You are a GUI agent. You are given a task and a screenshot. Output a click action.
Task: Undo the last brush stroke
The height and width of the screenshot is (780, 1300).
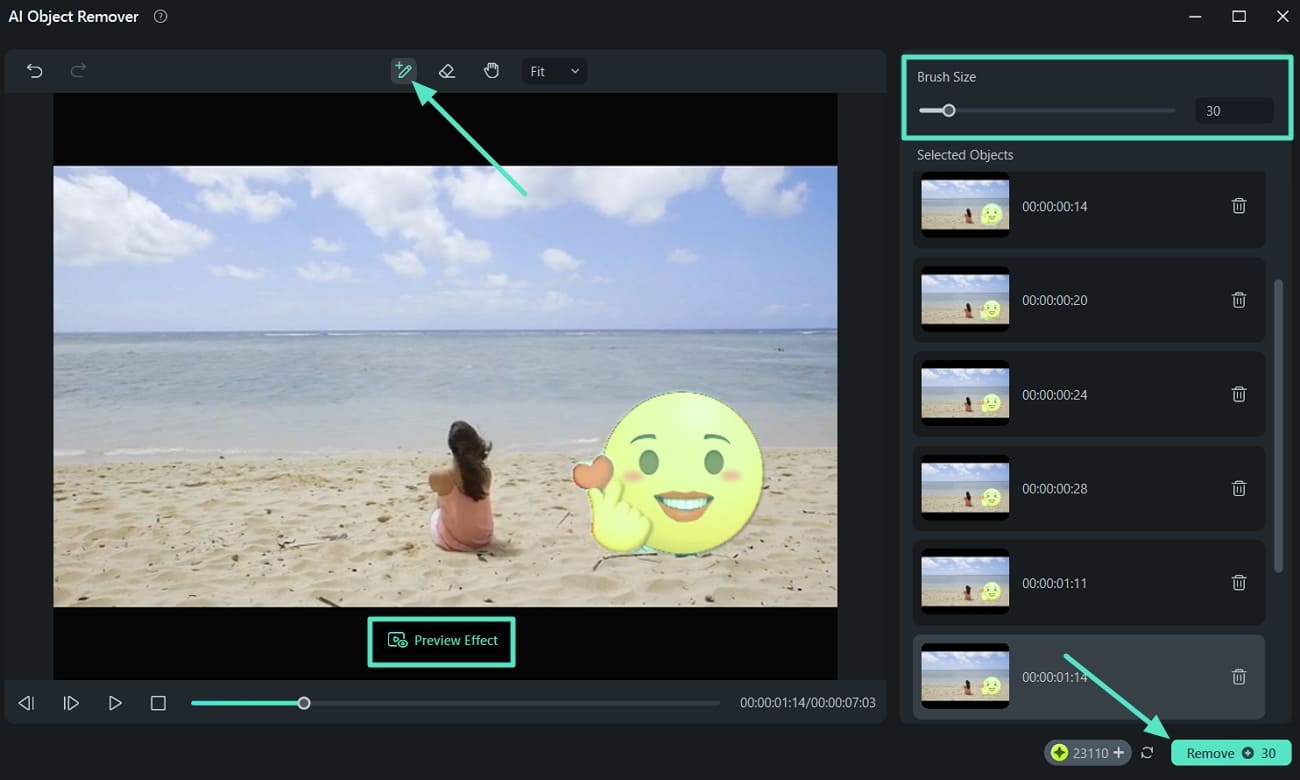tap(34, 71)
